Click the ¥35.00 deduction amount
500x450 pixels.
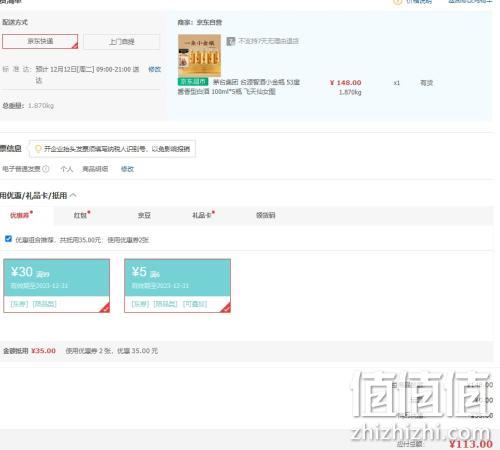point(43,351)
